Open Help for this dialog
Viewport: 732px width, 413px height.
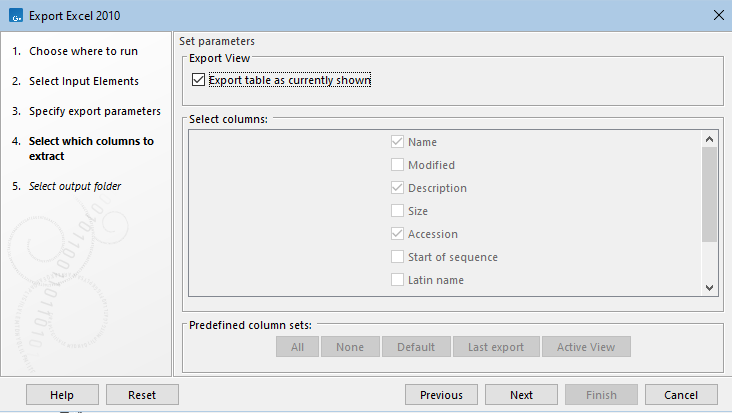tap(62, 395)
